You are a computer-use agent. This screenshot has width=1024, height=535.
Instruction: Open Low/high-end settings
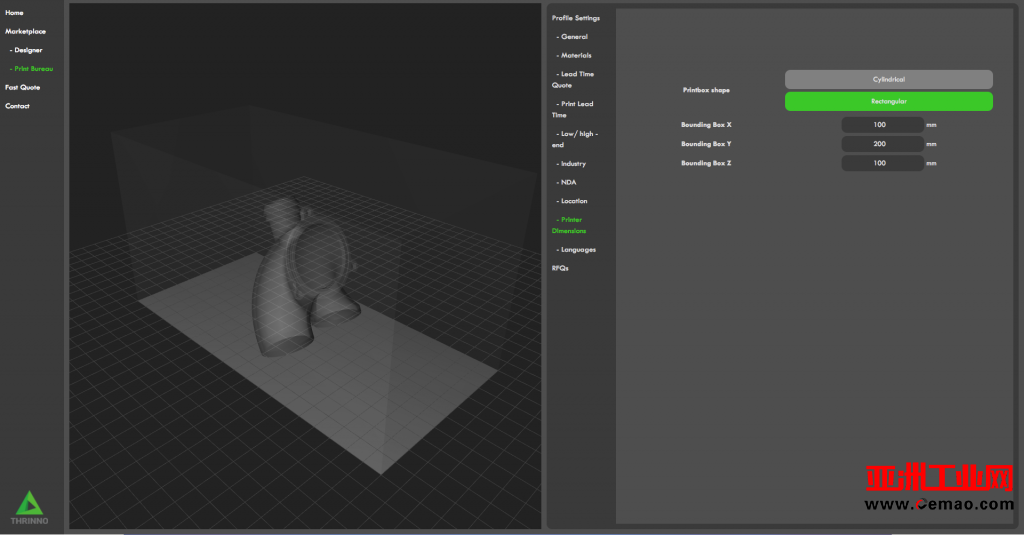tap(575, 139)
